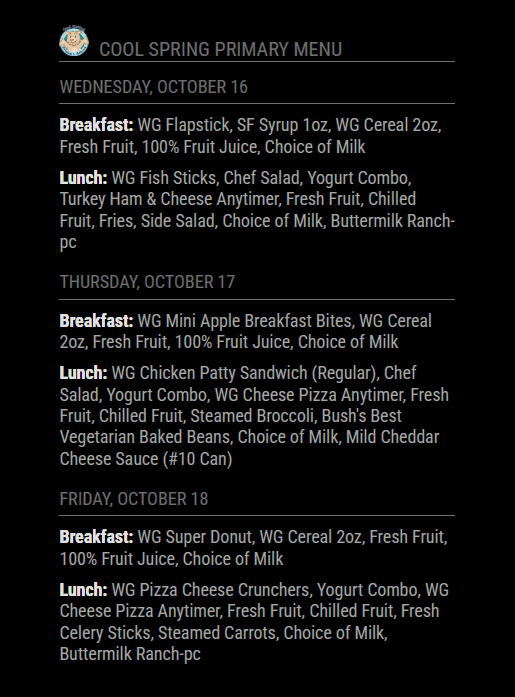Click Thursday's Lunch label
515x697 pixels.
point(84,373)
